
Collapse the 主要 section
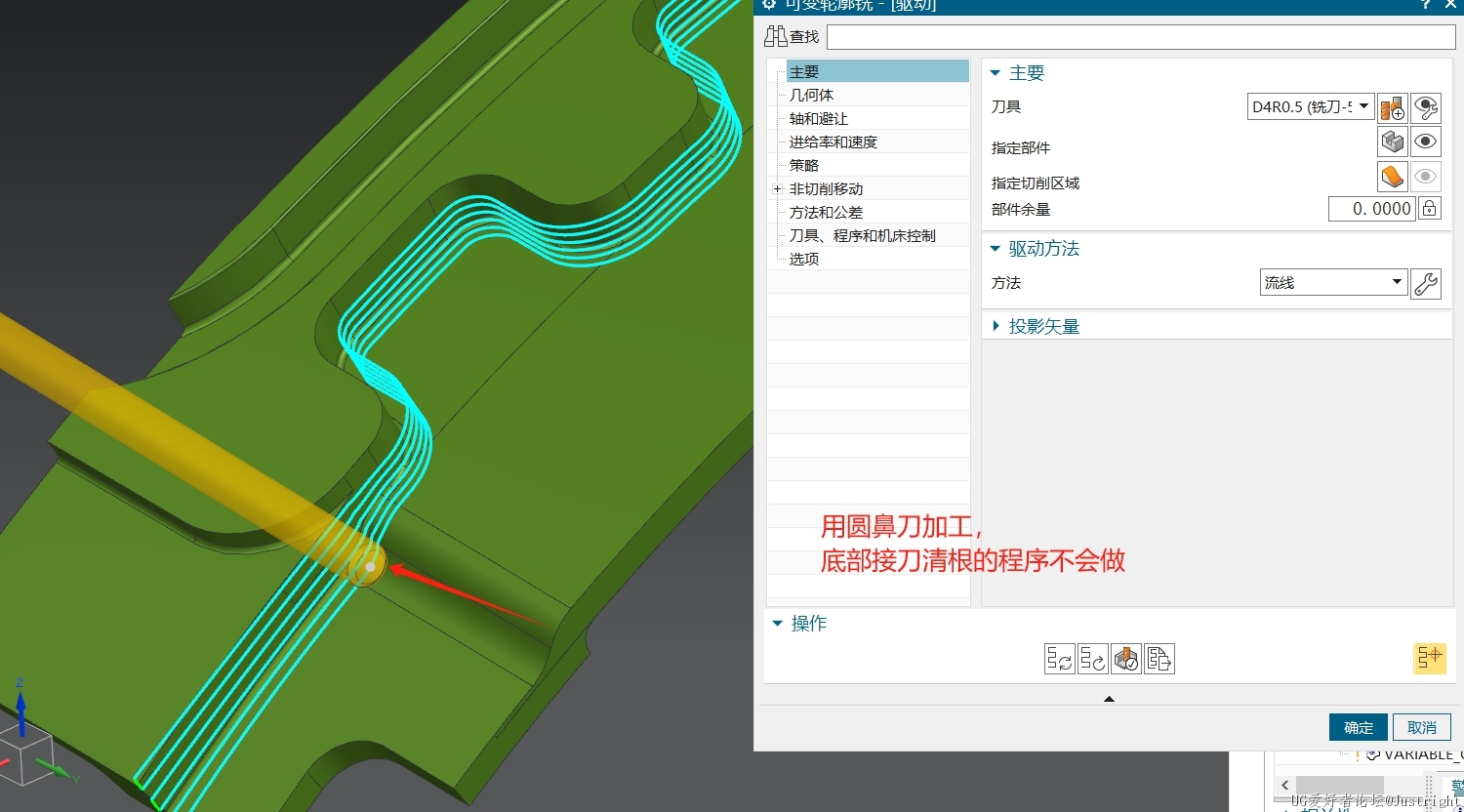996,73
